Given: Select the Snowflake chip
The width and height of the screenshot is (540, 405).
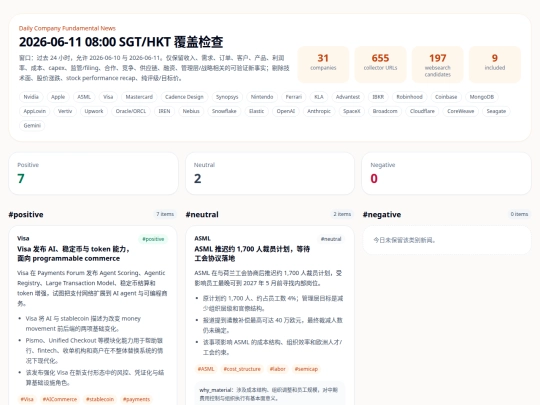Looking at the screenshot, I should pos(224,111).
